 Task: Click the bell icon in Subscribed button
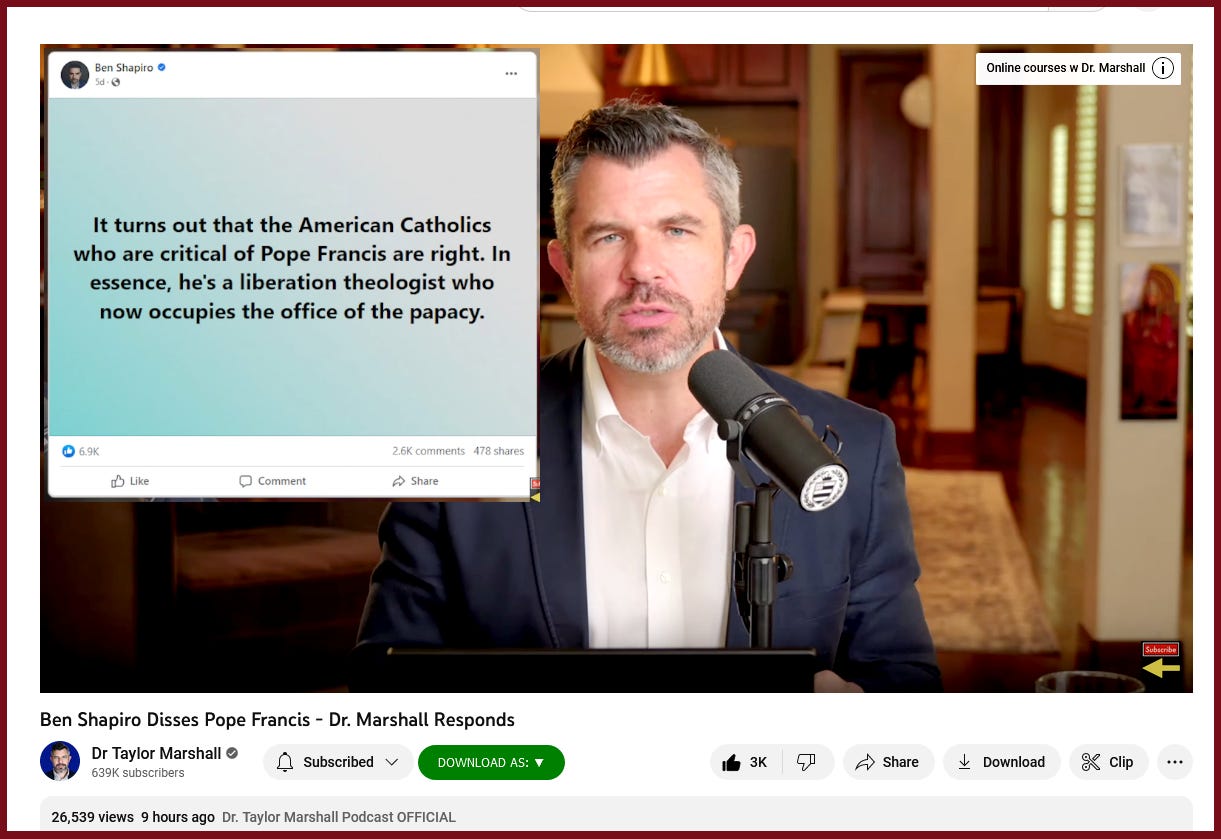click(285, 762)
